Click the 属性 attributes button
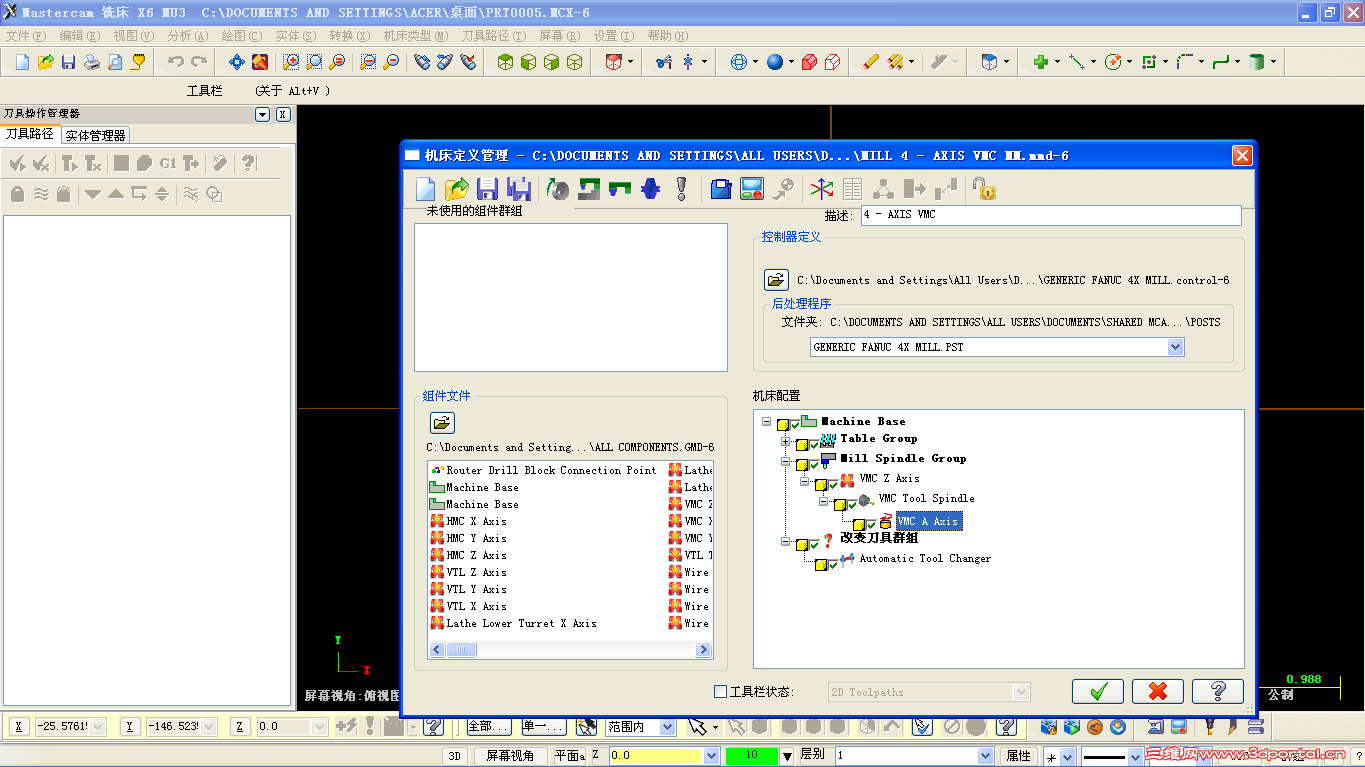 (x=1018, y=756)
